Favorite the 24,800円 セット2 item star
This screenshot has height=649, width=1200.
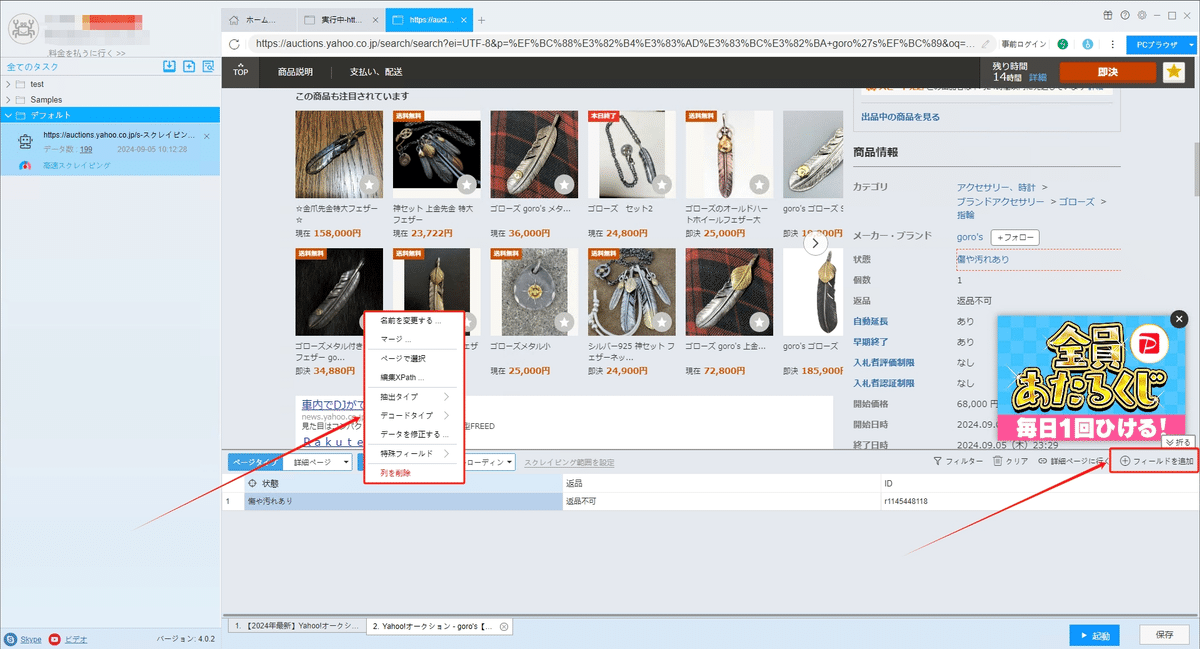tap(661, 184)
